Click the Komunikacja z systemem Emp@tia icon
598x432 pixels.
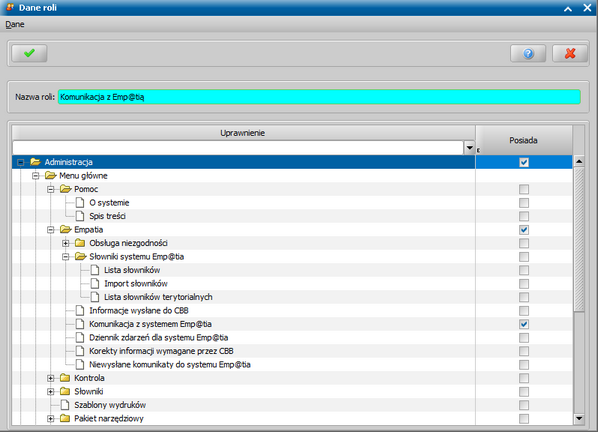[80, 324]
